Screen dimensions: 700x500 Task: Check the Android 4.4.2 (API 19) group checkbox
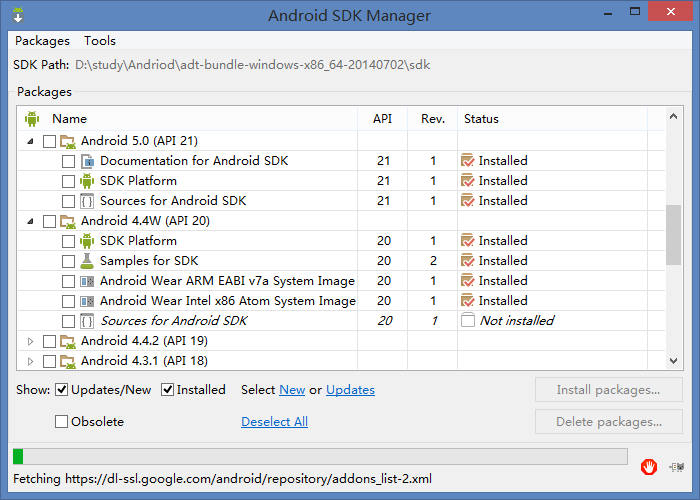[x=49, y=342]
